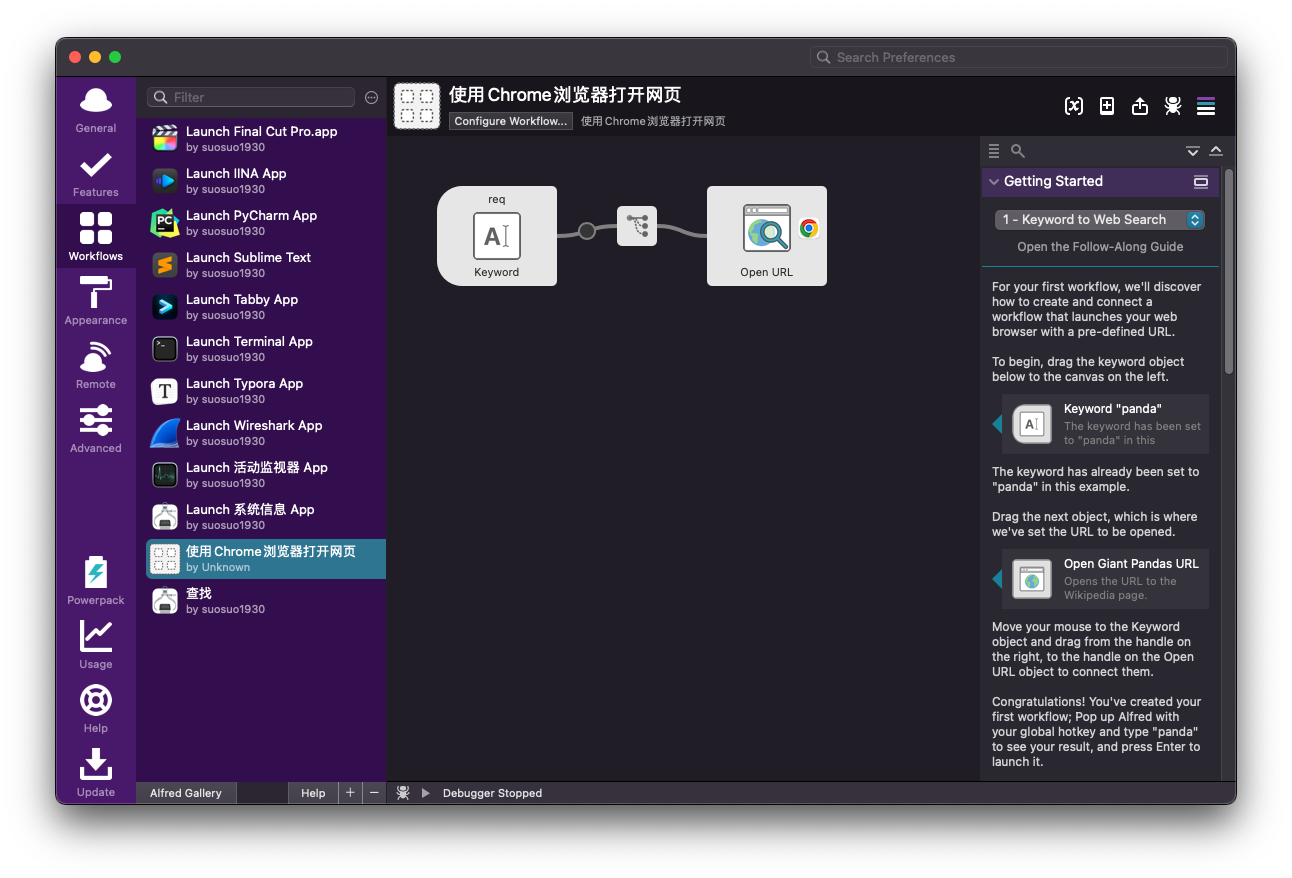Screen dimensions: 1292x878
Task: Click the collapse-all up arrow in guide panel
Action: 1216,151
